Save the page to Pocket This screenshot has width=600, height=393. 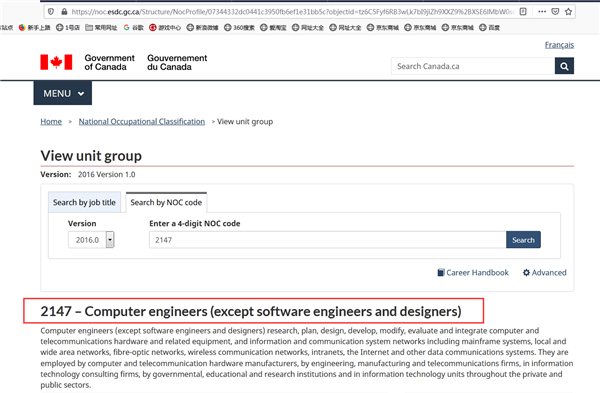555,12
